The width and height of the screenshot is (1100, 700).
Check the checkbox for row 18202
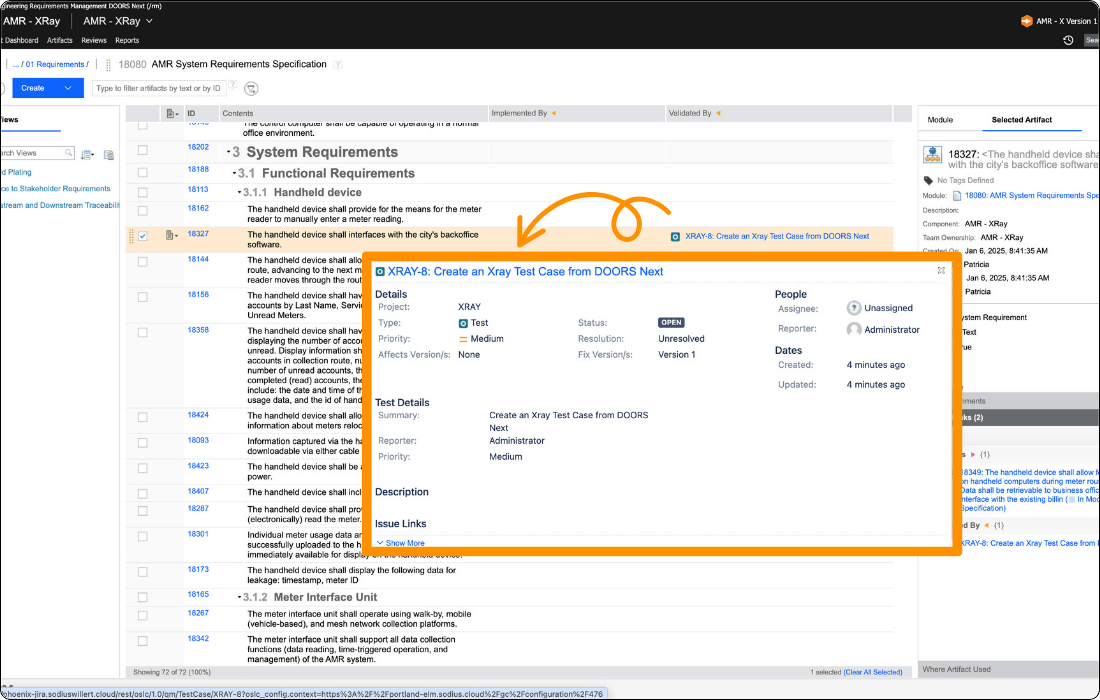[x=143, y=150]
